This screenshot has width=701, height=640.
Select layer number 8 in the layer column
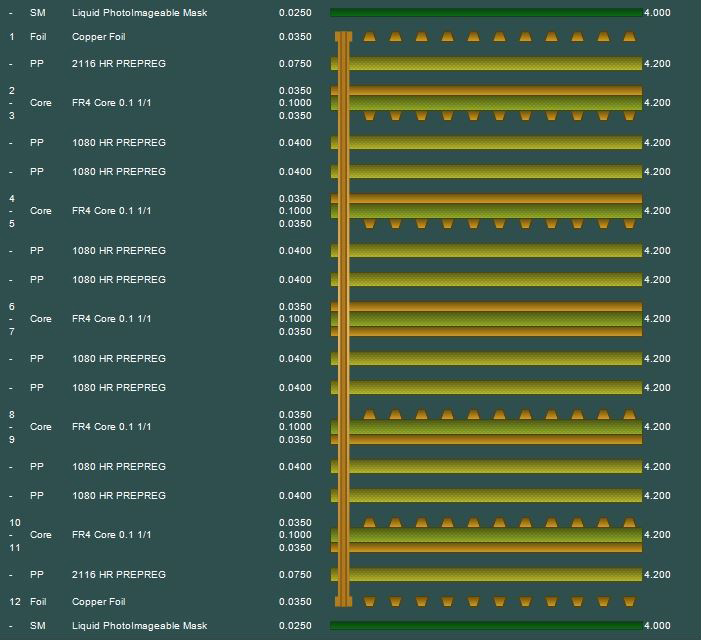(12, 415)
